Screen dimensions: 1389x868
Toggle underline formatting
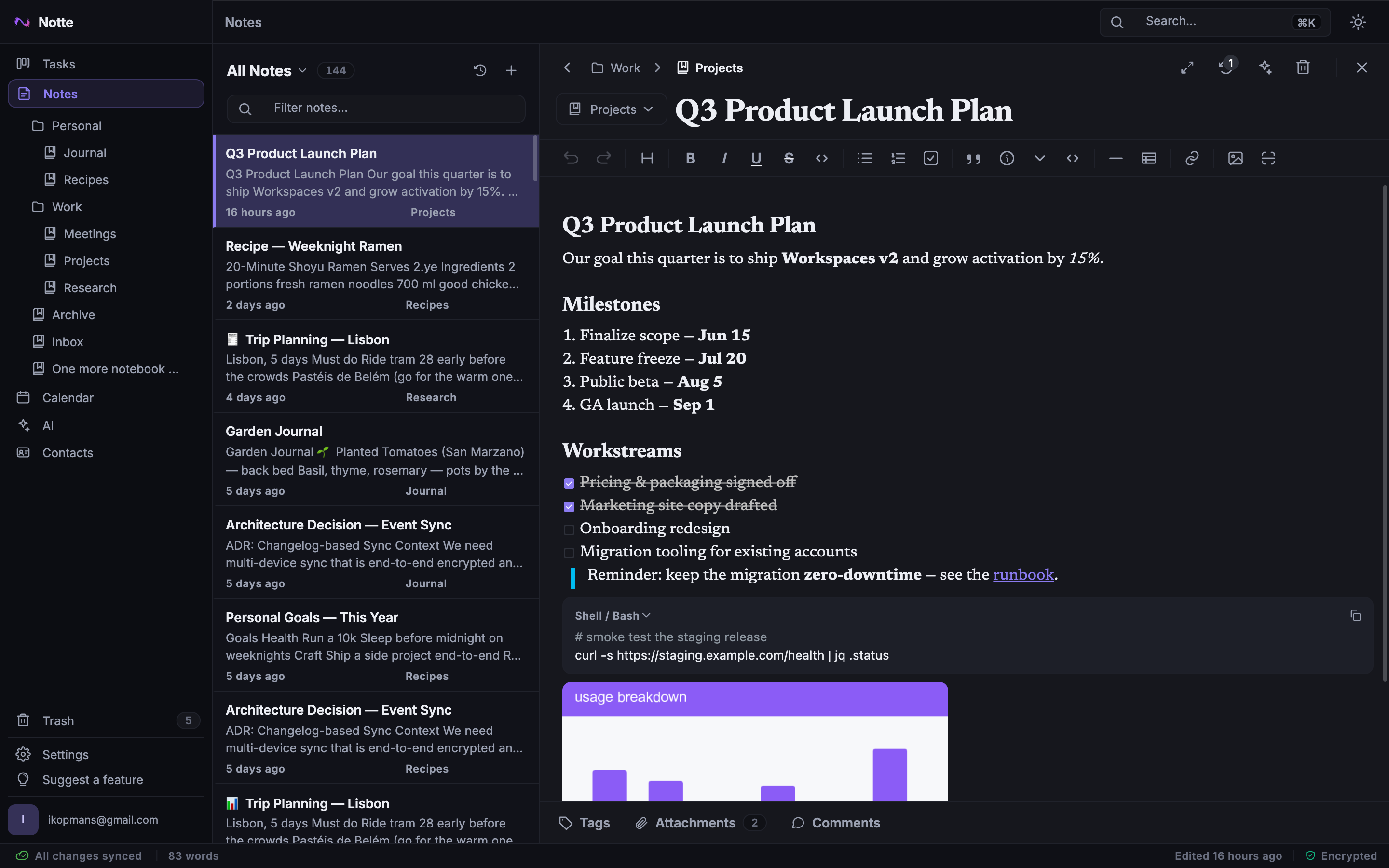(x=756, y=158)
